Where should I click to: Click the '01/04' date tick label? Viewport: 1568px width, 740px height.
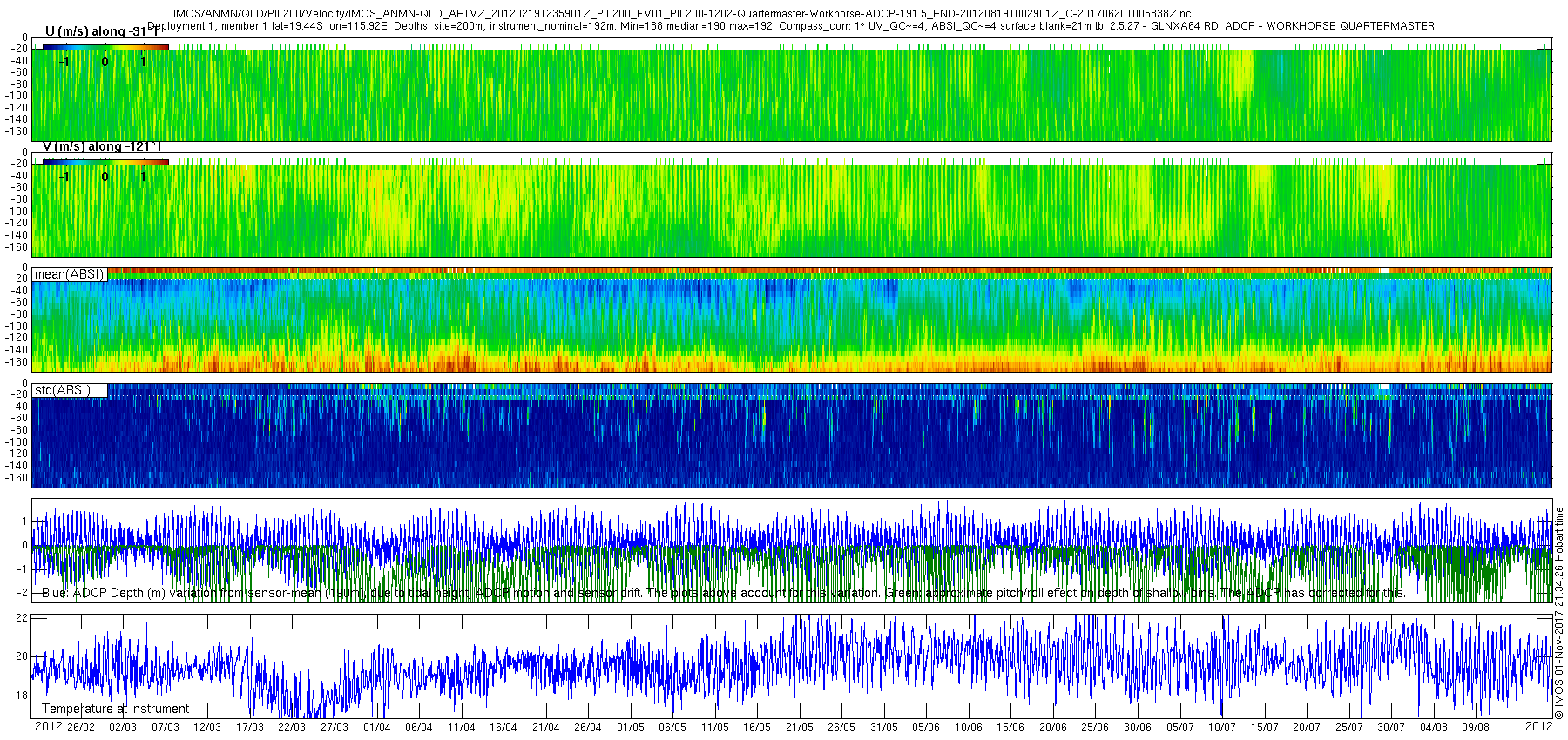point(377,728)
